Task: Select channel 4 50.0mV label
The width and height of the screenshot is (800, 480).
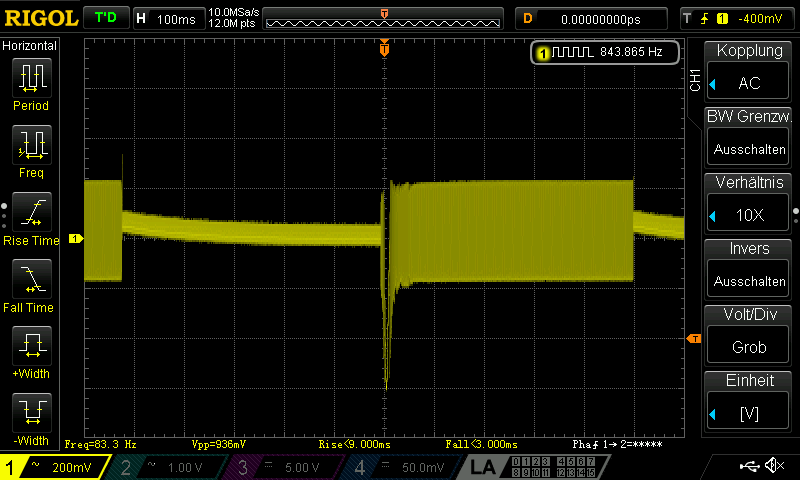Action: 422,467
